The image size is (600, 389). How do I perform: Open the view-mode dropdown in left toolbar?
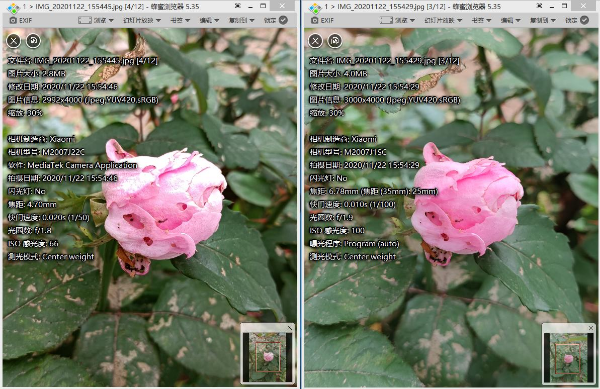(x=96, y=20)
